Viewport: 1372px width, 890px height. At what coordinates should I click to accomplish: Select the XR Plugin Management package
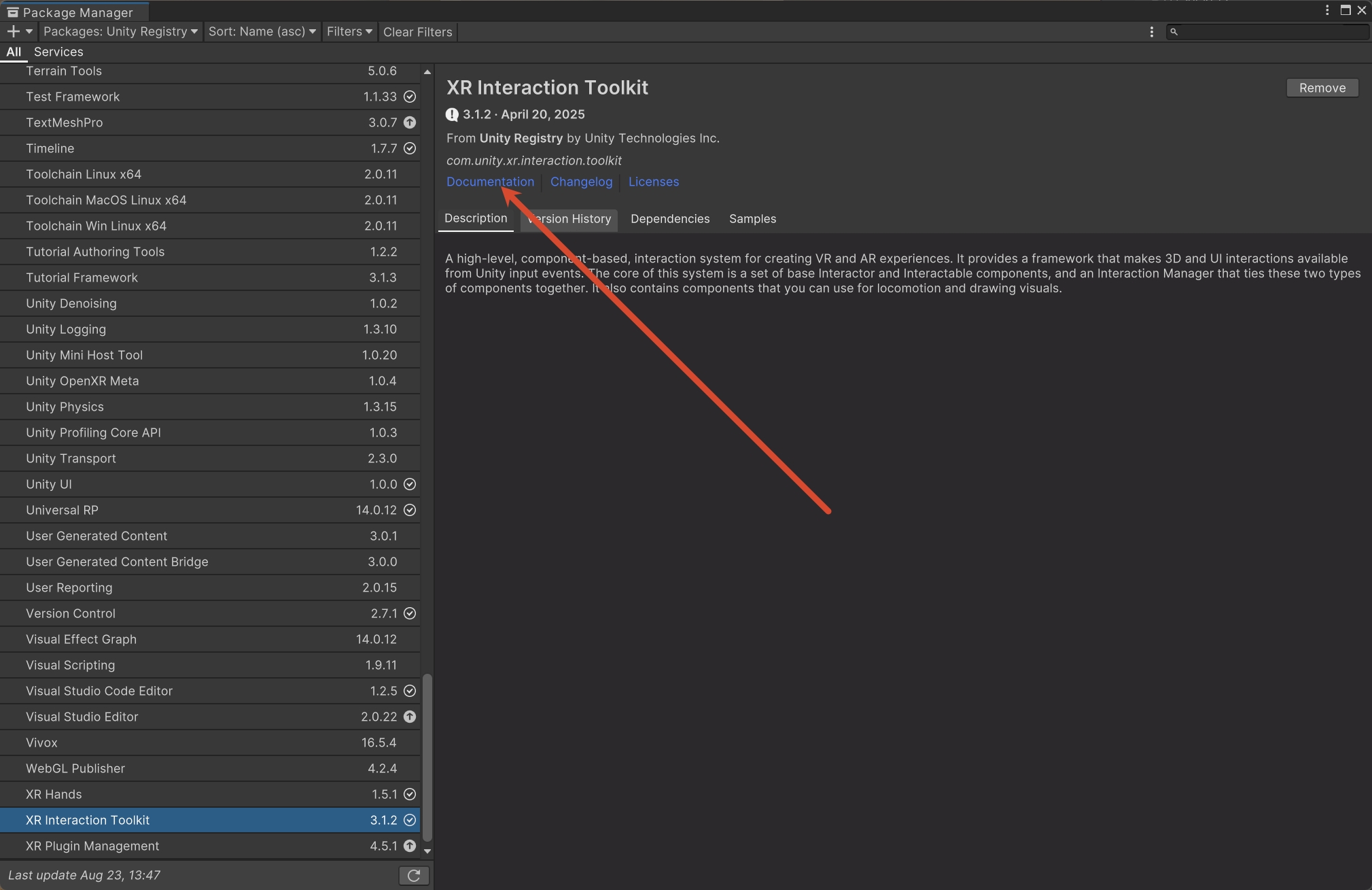pos(210,846)
